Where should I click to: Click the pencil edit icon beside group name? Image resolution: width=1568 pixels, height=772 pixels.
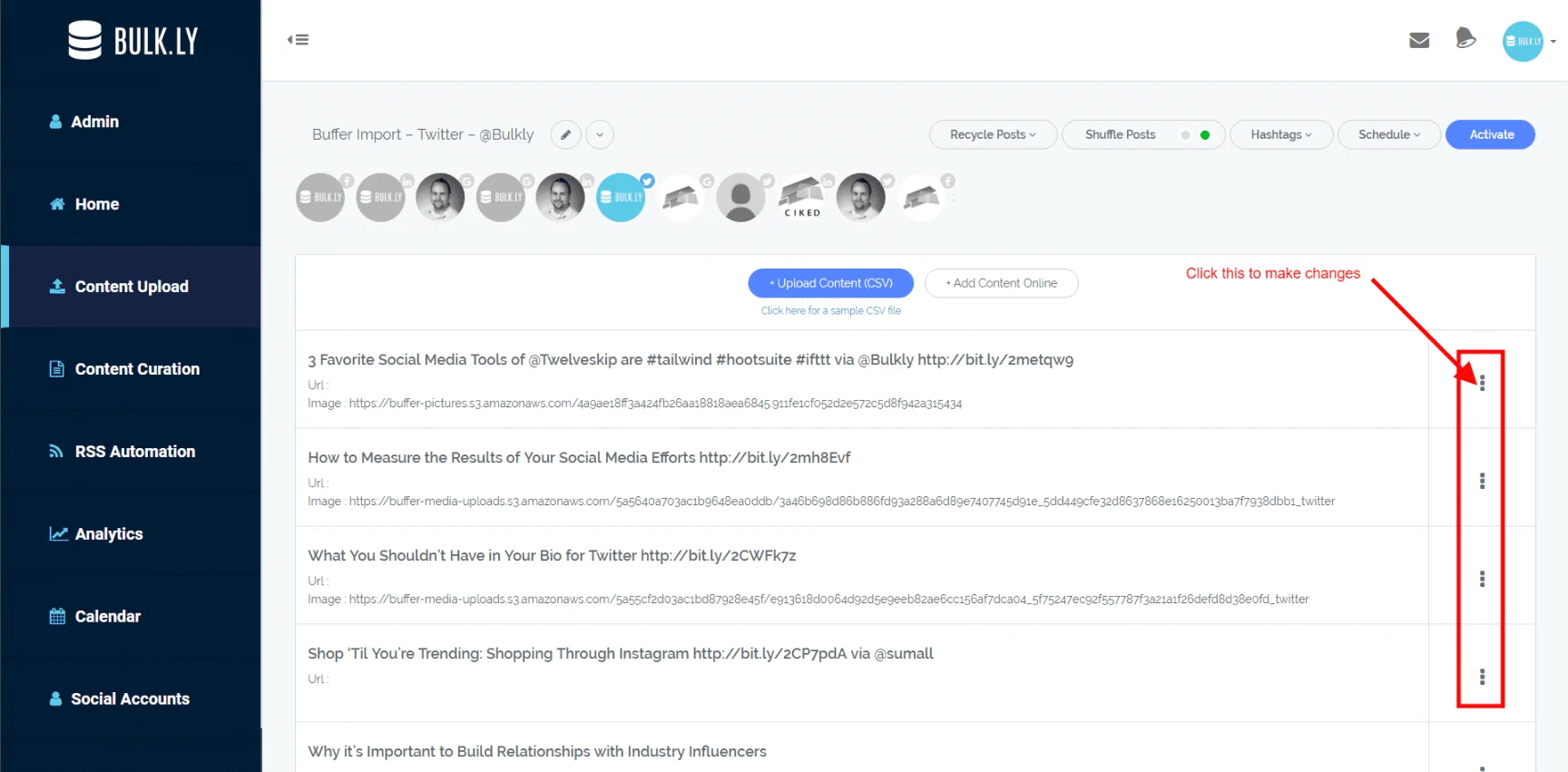pyautogui.click(x=565, y=134)
